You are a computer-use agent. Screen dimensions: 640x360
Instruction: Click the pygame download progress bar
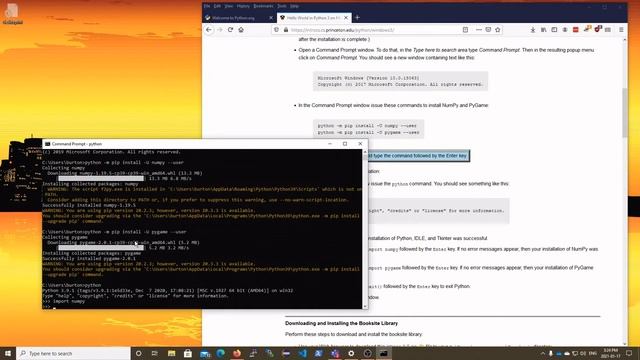(101, 248)
